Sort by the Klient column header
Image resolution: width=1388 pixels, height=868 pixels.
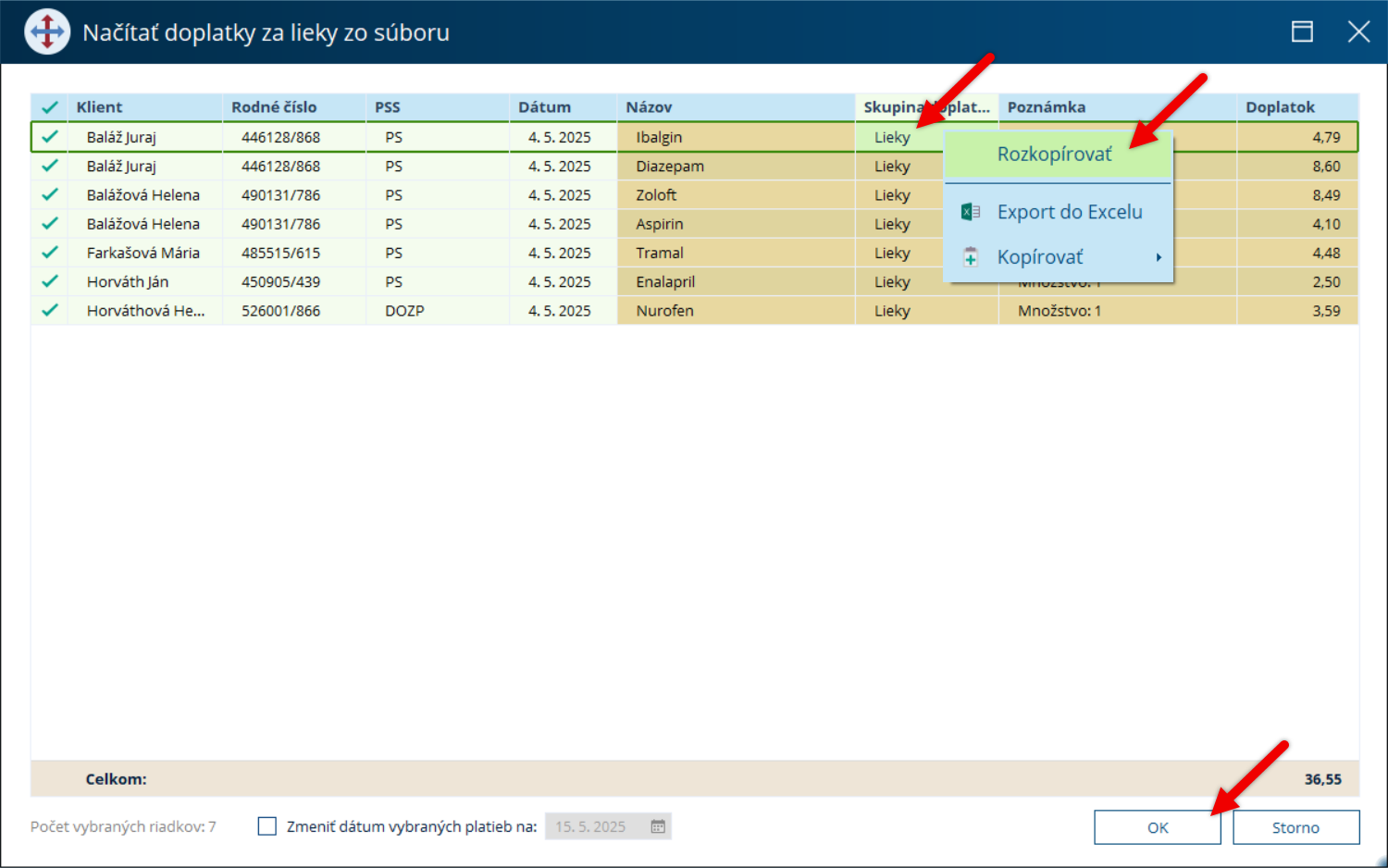[x=144, y=107]
